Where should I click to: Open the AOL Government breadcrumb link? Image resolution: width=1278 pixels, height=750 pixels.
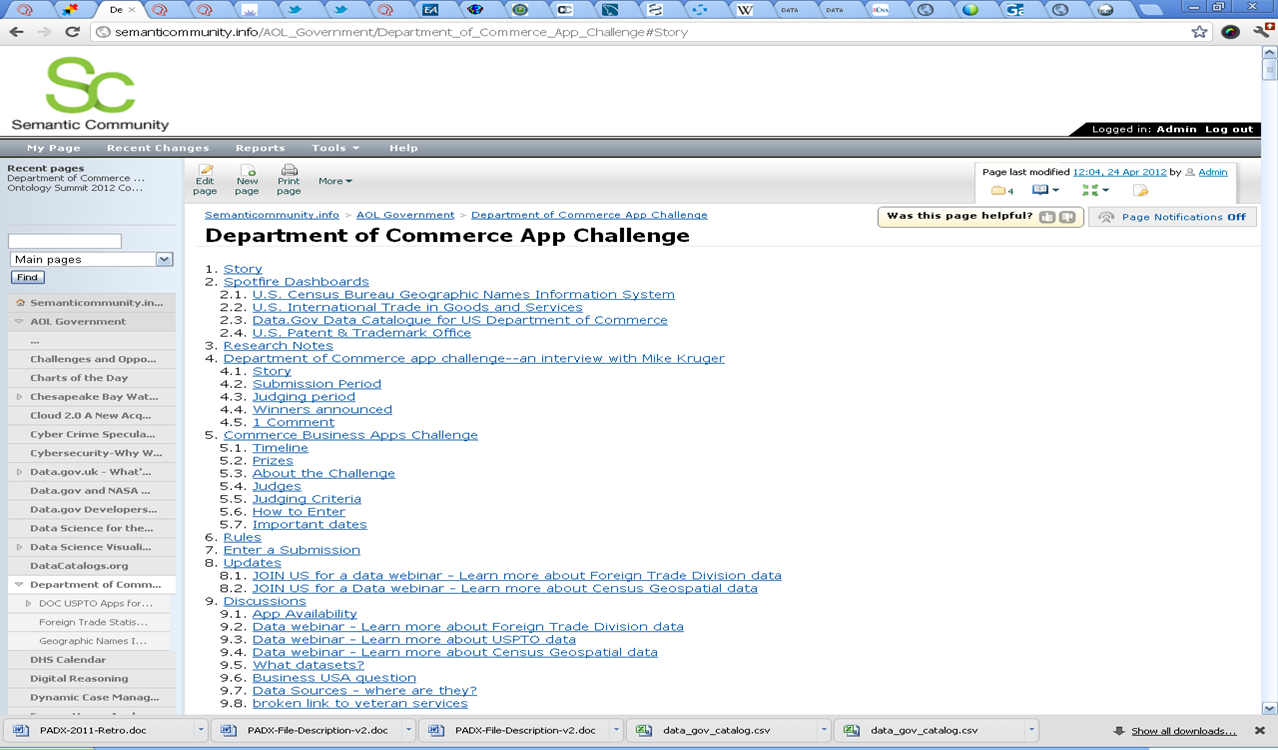pyautogui.click(x=405, y=215)
